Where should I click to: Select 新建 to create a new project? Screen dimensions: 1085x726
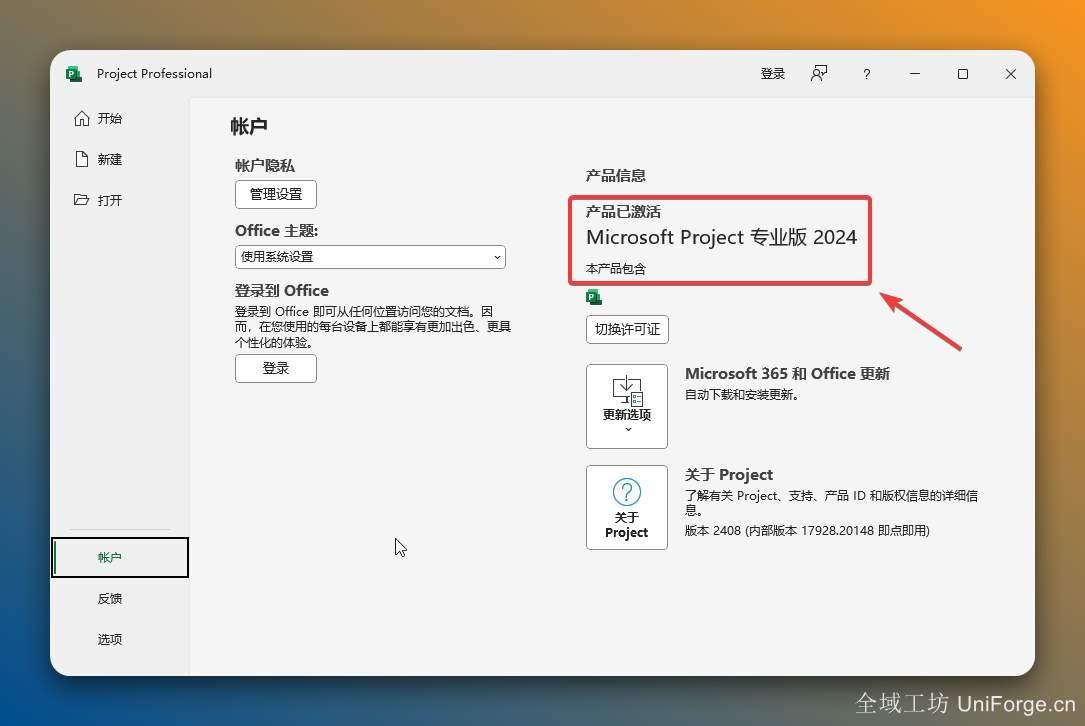[x=109, y=159]
